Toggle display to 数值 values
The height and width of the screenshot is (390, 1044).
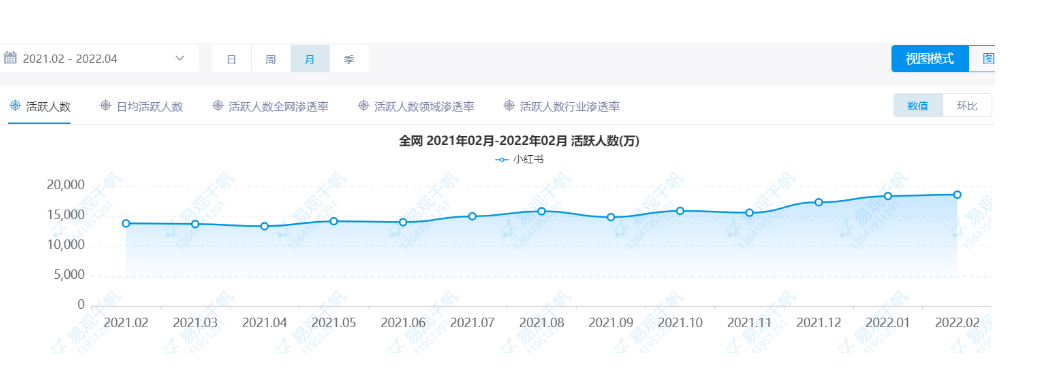point(918,106)
